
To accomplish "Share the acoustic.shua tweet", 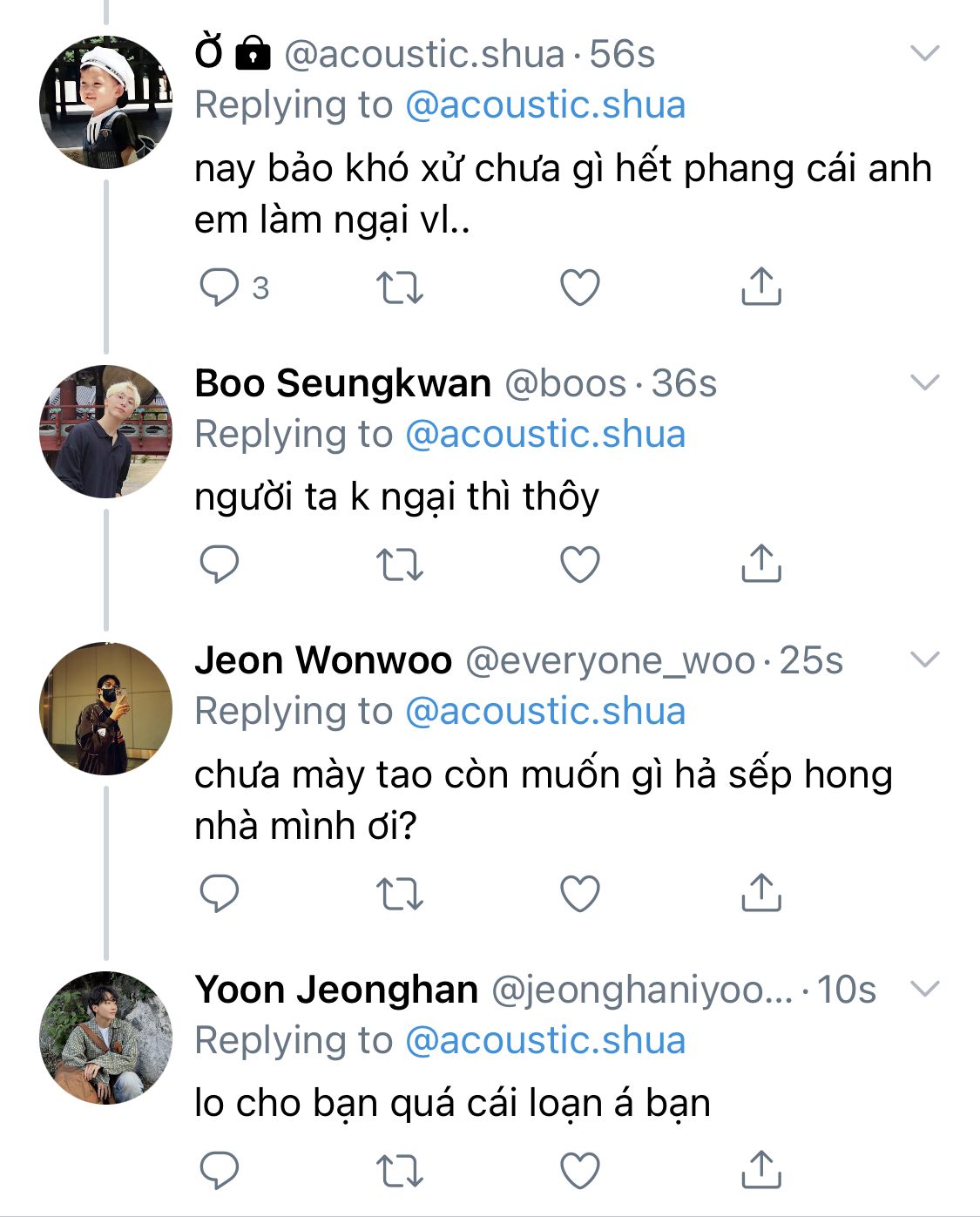I will [x=760, y=287].
